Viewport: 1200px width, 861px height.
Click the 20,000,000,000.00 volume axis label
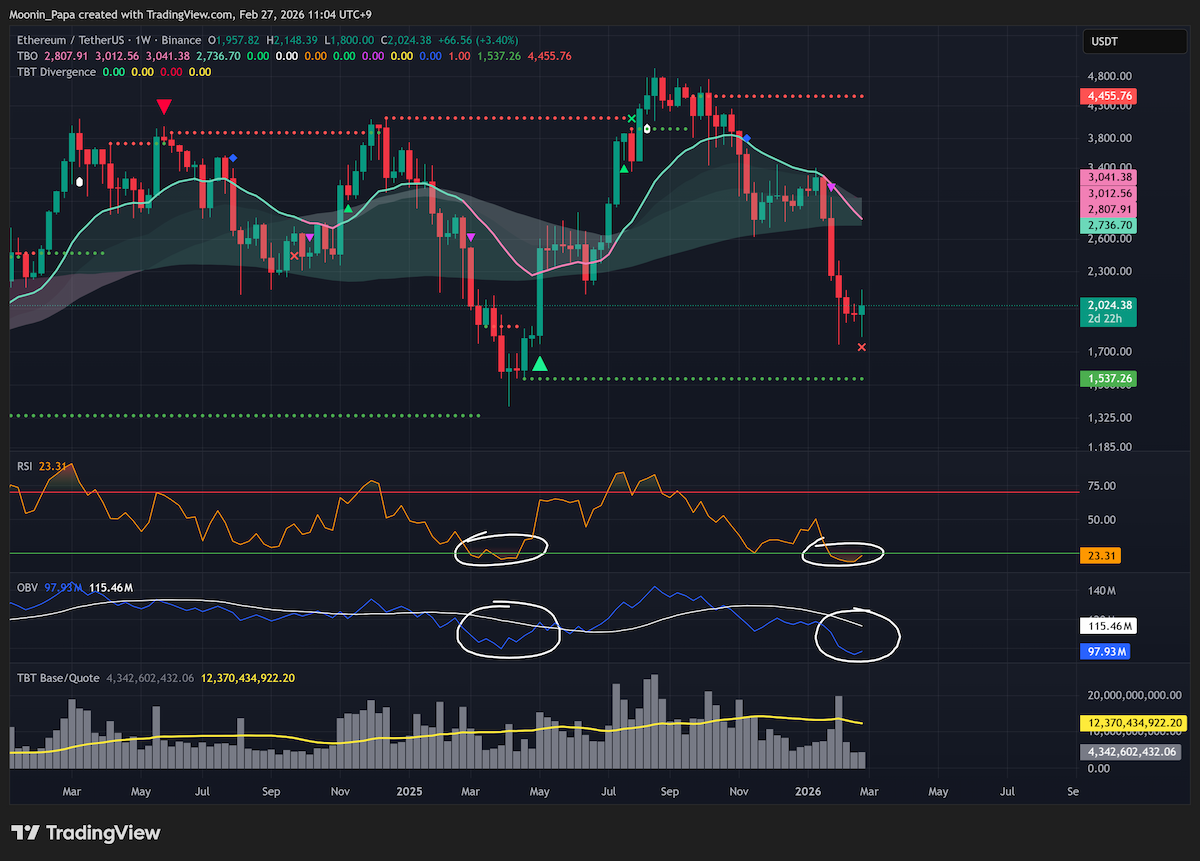[x=1136, y=695]
